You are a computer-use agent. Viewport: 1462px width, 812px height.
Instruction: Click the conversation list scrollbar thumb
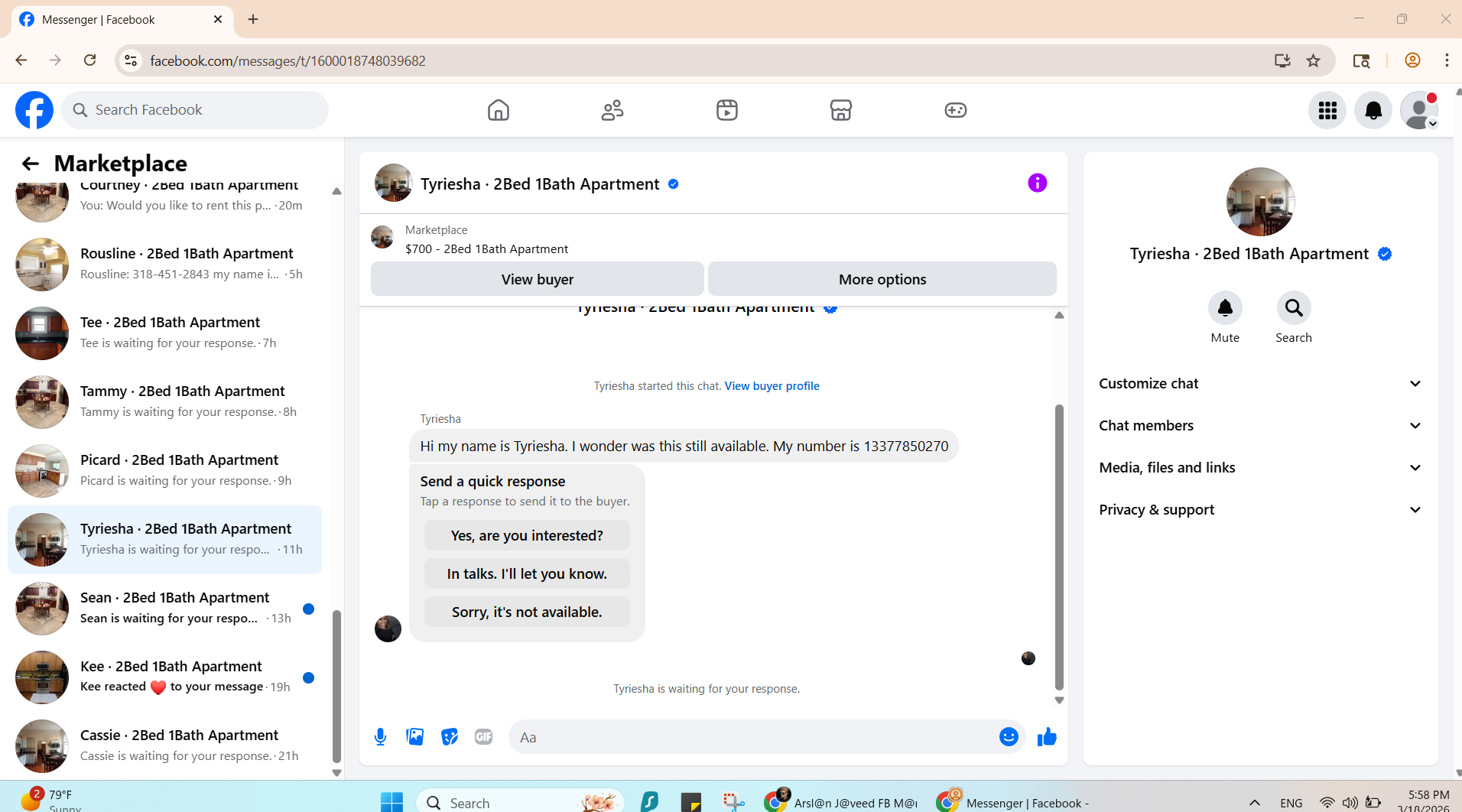[x=336, y=686]
